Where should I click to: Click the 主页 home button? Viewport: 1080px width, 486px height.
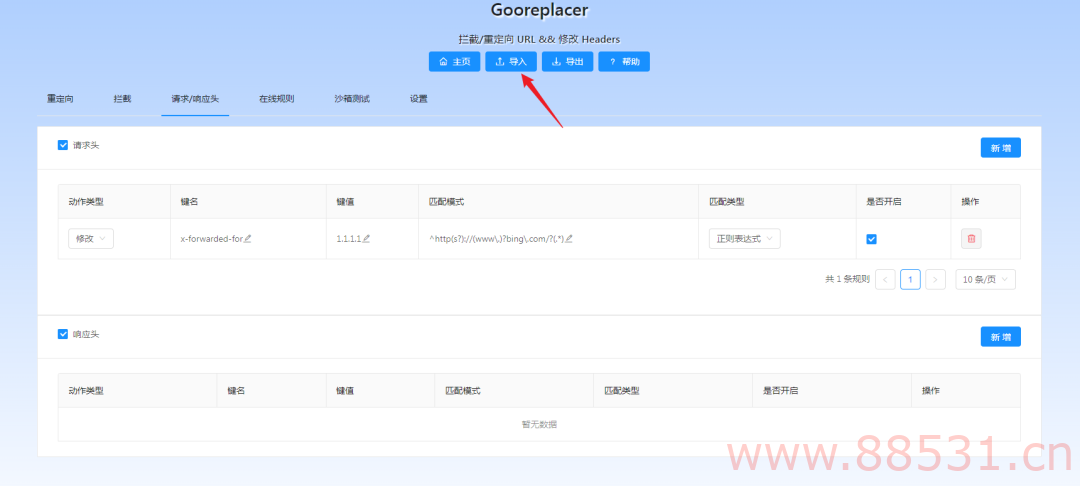coord(455,61)
